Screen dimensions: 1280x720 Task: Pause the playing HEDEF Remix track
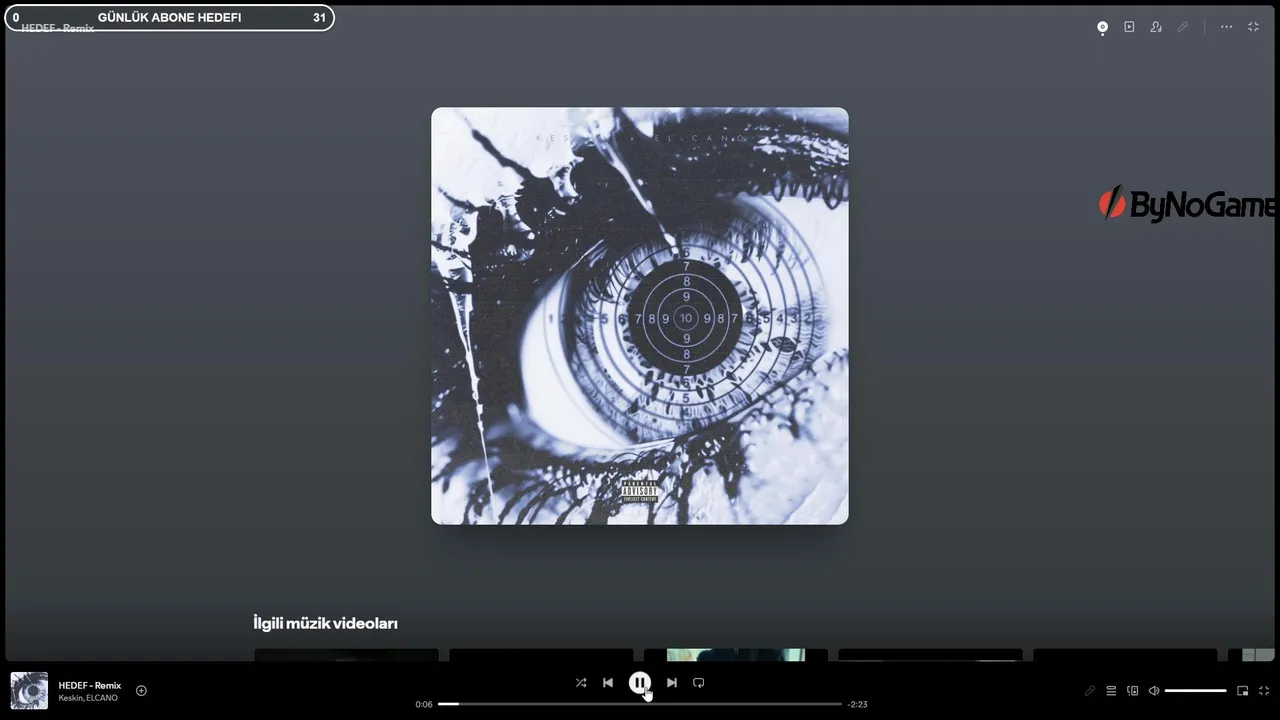tap(640, 683)
